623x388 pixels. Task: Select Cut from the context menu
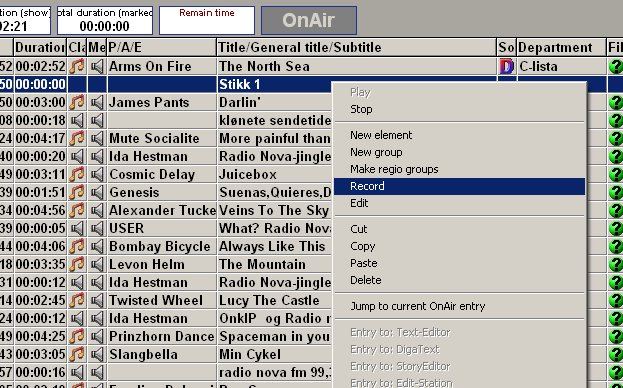coord(459,229)
